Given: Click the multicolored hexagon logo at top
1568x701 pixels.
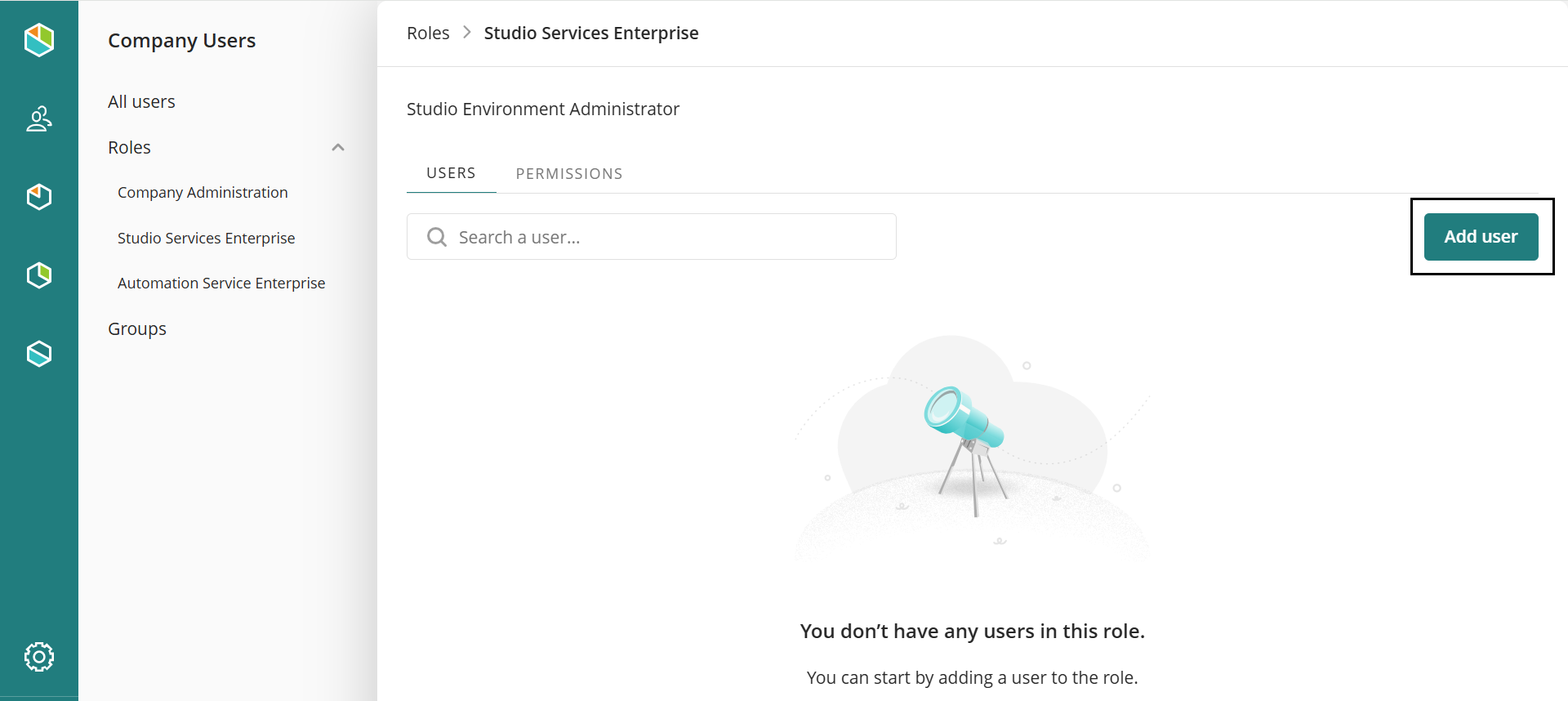Looking at the screenshot, I should pyautogui.click(x=38, y=39).
